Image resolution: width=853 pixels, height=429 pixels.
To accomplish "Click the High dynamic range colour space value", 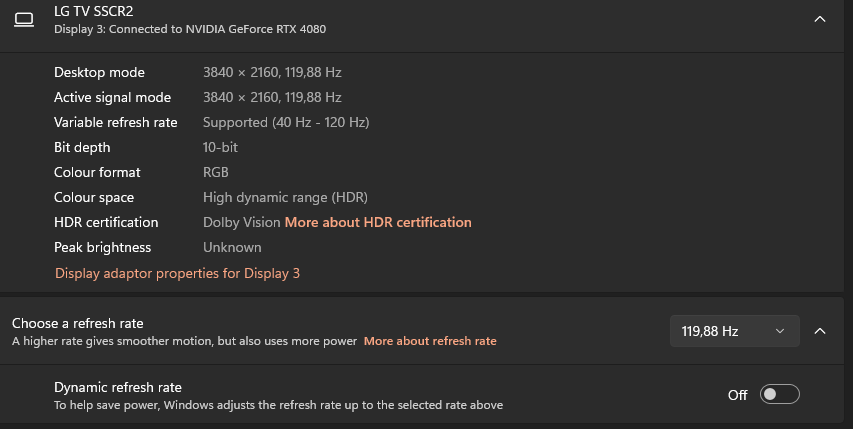I will point(285,197).
